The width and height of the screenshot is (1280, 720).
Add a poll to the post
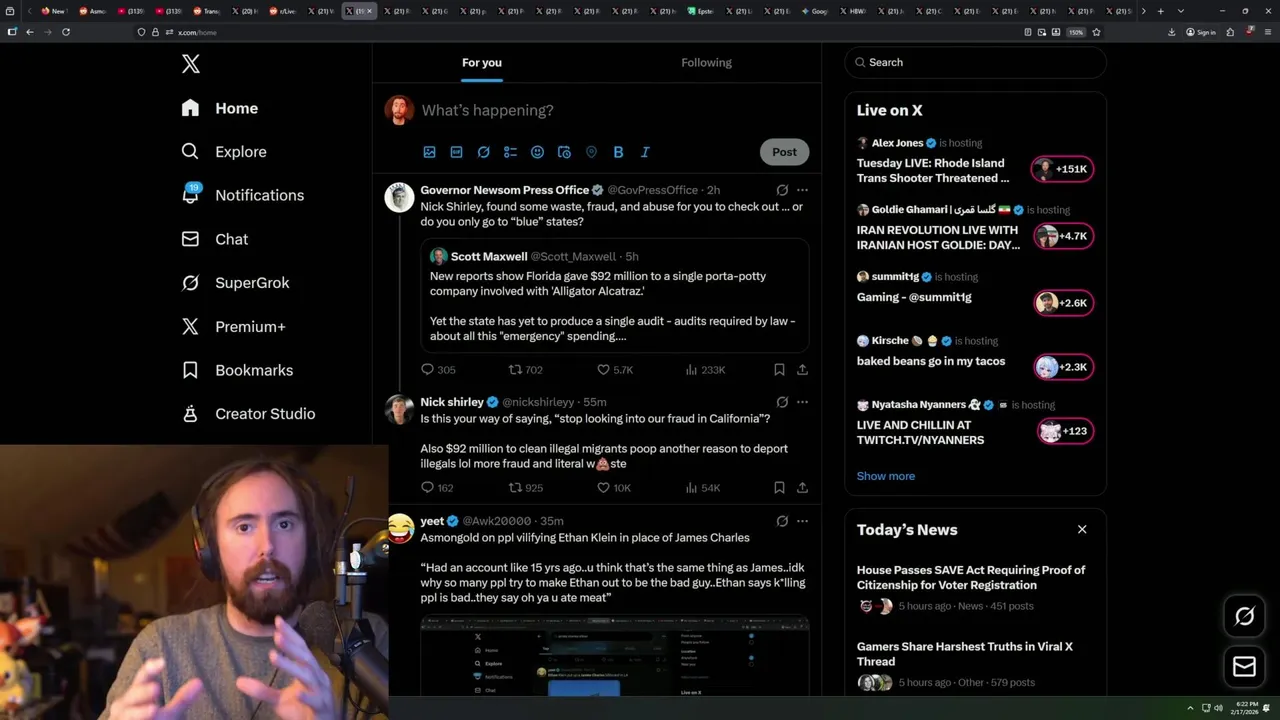tap(510, 152)
